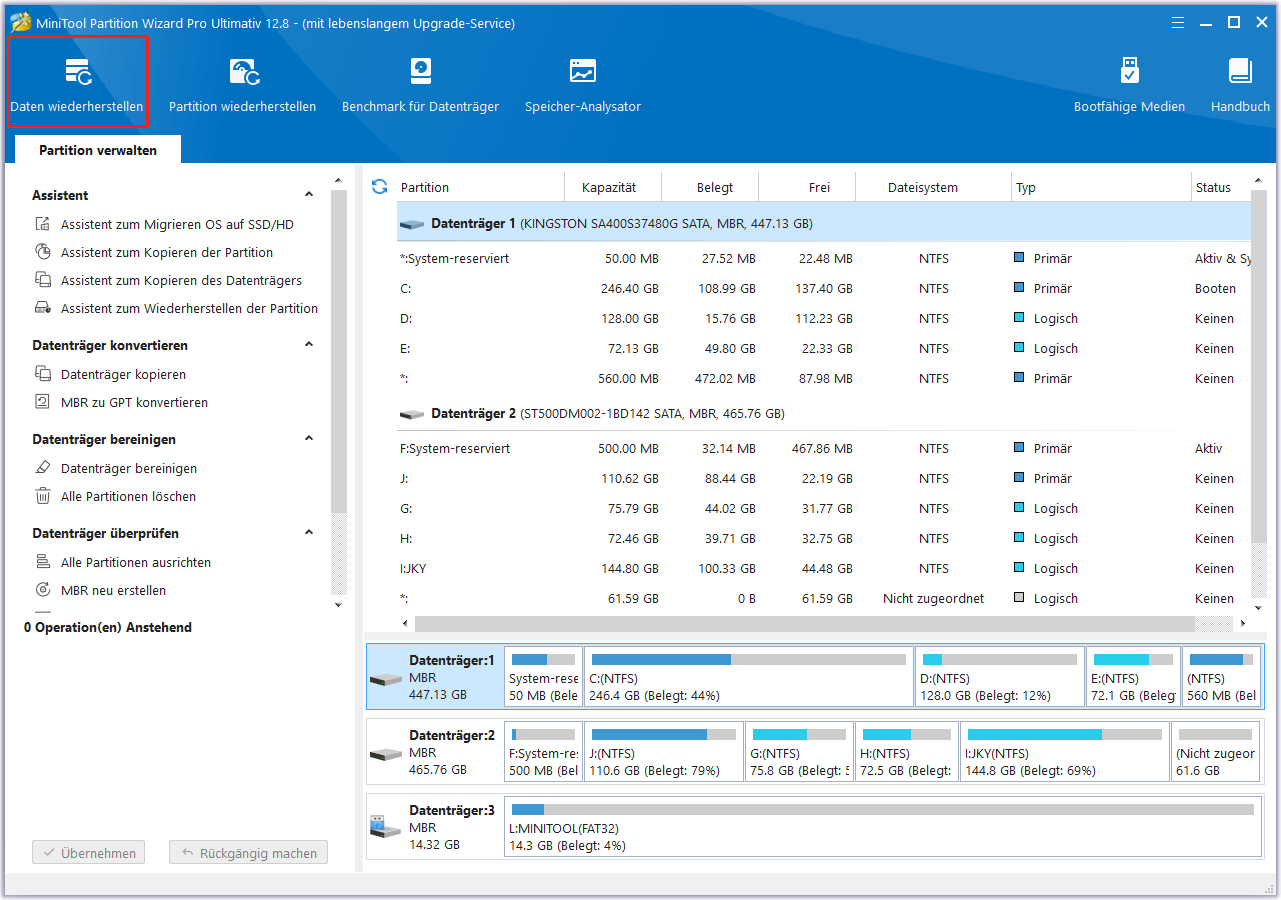Select Datenträger:3 USB disk in map

point(434,827)
